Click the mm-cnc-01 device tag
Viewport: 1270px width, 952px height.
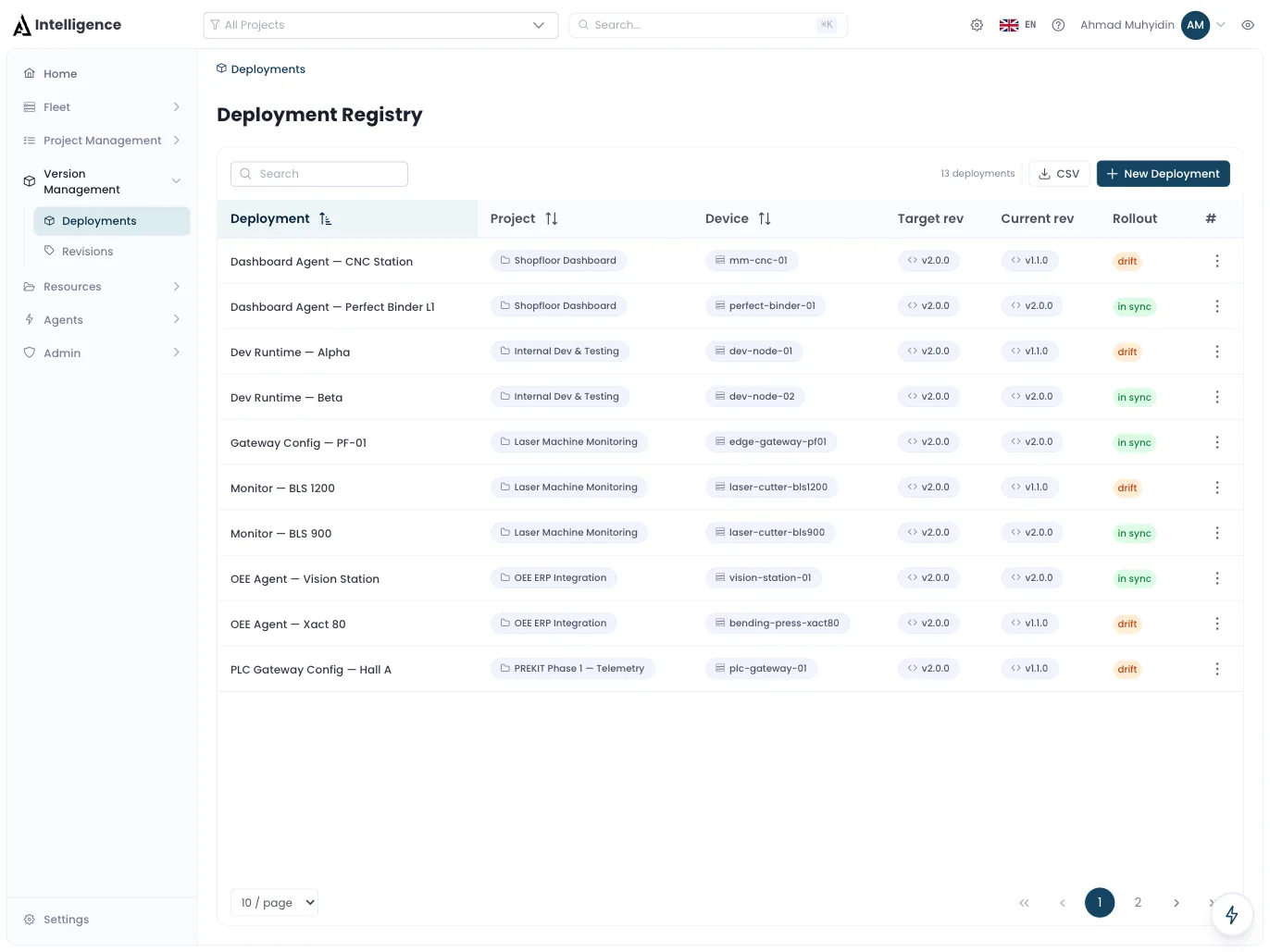tap(752, 261)
